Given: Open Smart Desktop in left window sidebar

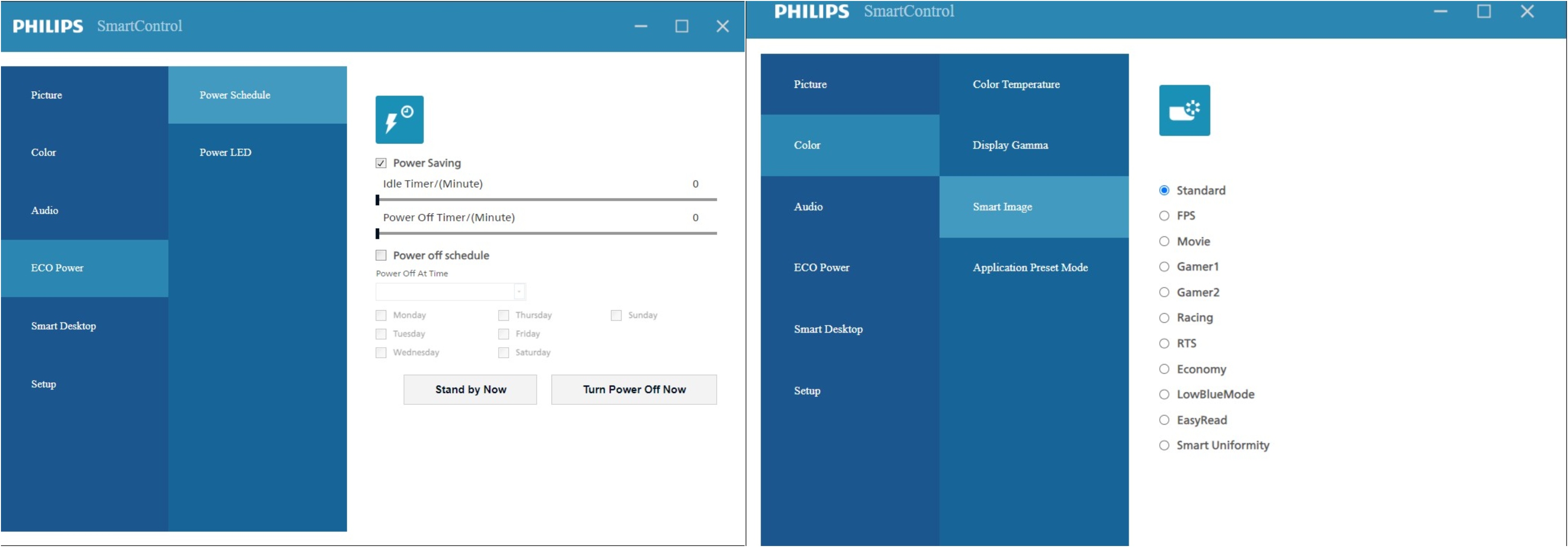Looking at the screenshot, I should [x=63, y=326].
